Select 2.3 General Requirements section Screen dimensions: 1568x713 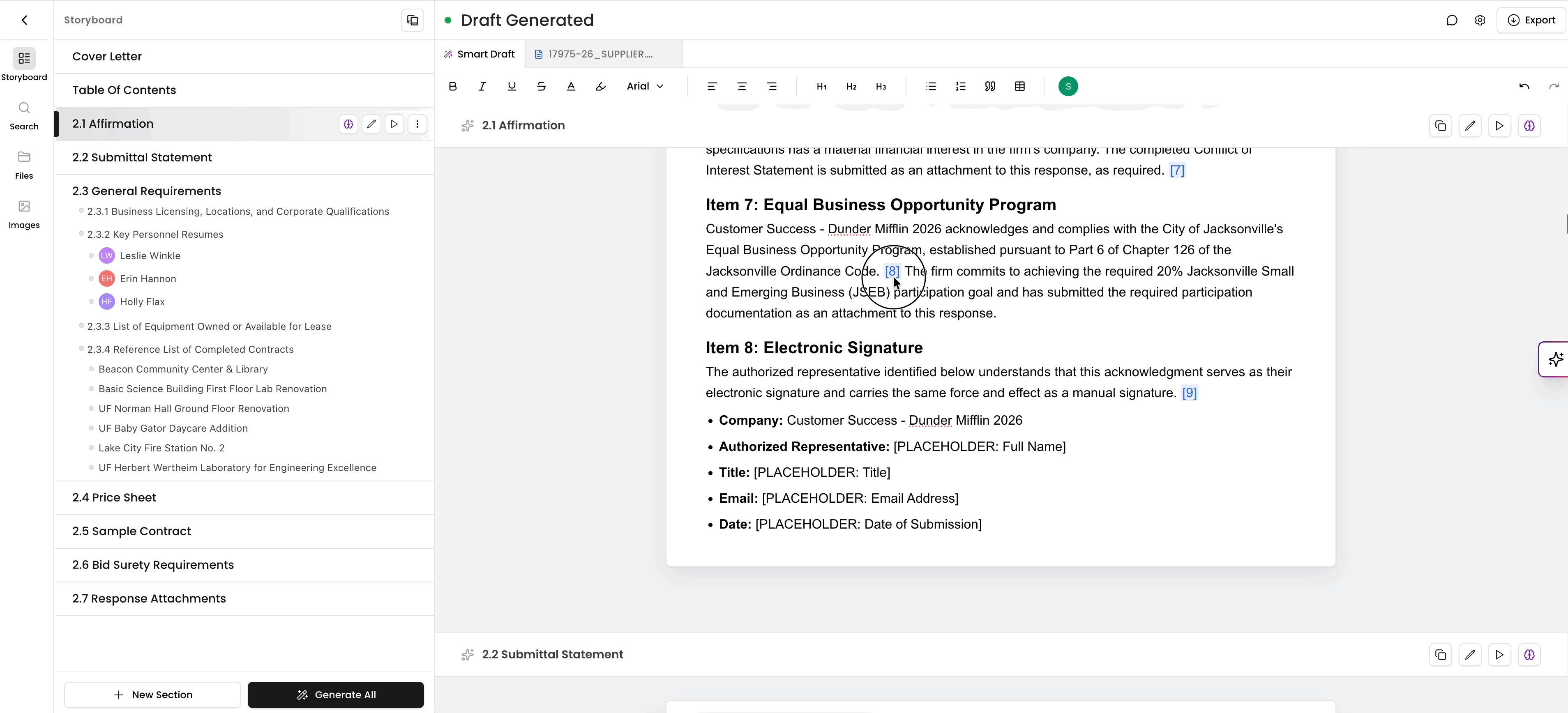(x=147, y=191)
